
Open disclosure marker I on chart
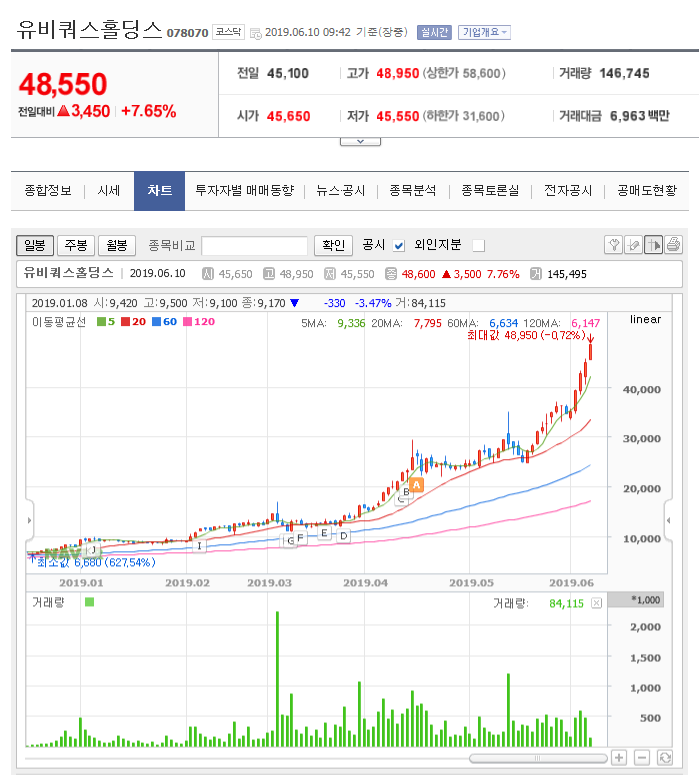(x=199, y=546)
